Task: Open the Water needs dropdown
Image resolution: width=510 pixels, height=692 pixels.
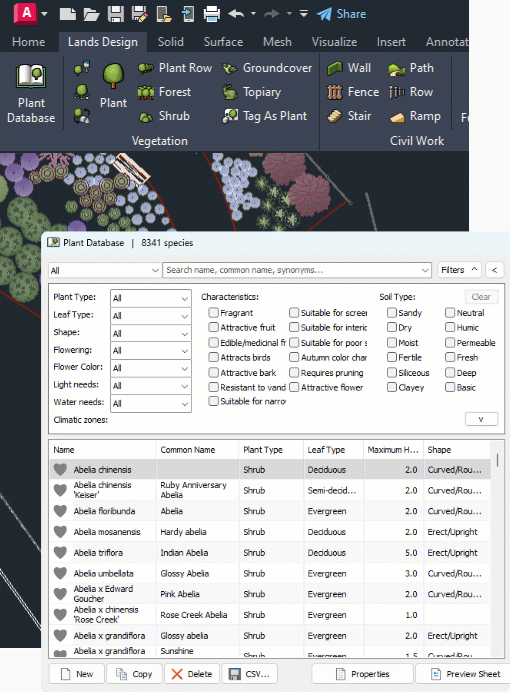Action: [151, 403]
